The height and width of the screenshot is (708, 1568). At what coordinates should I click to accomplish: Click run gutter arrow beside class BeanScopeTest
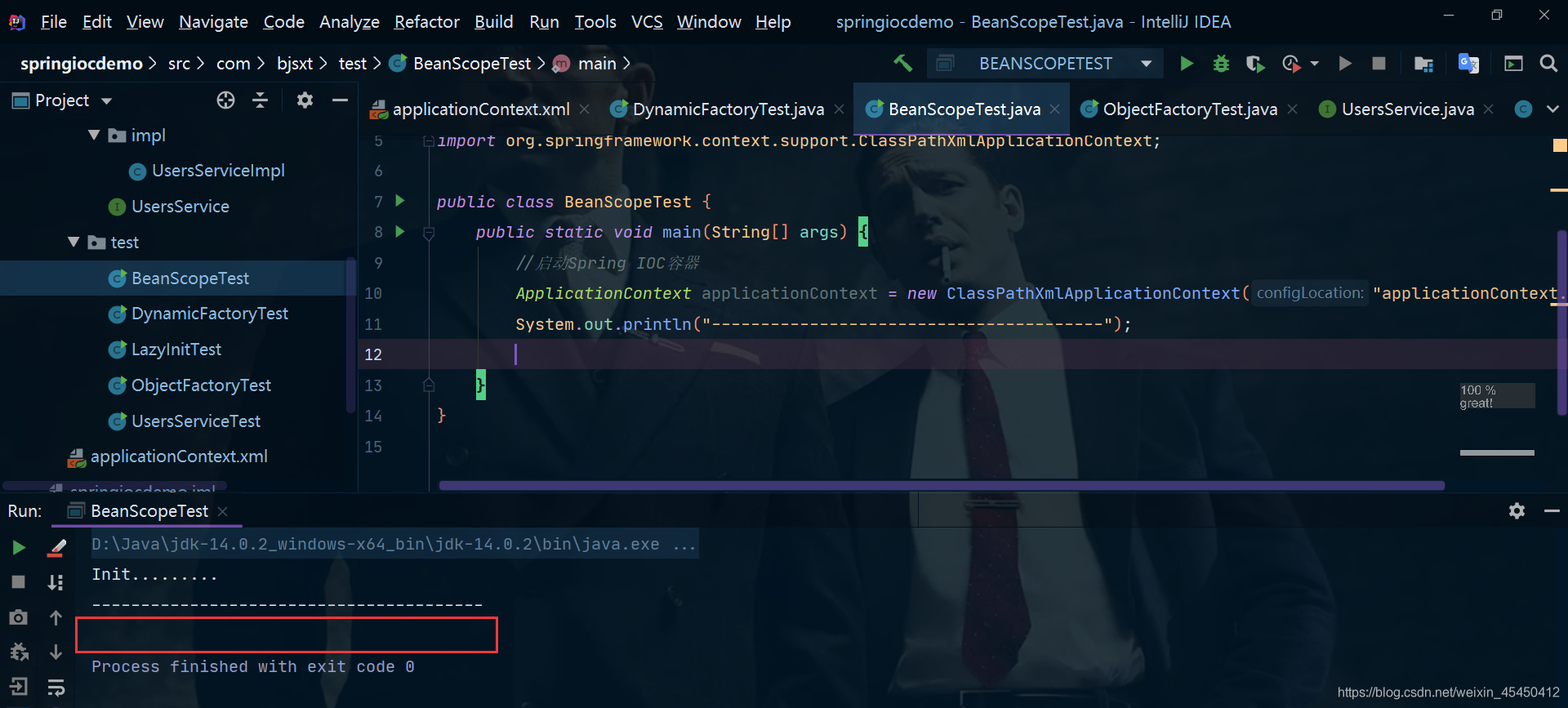coord(400,200)
